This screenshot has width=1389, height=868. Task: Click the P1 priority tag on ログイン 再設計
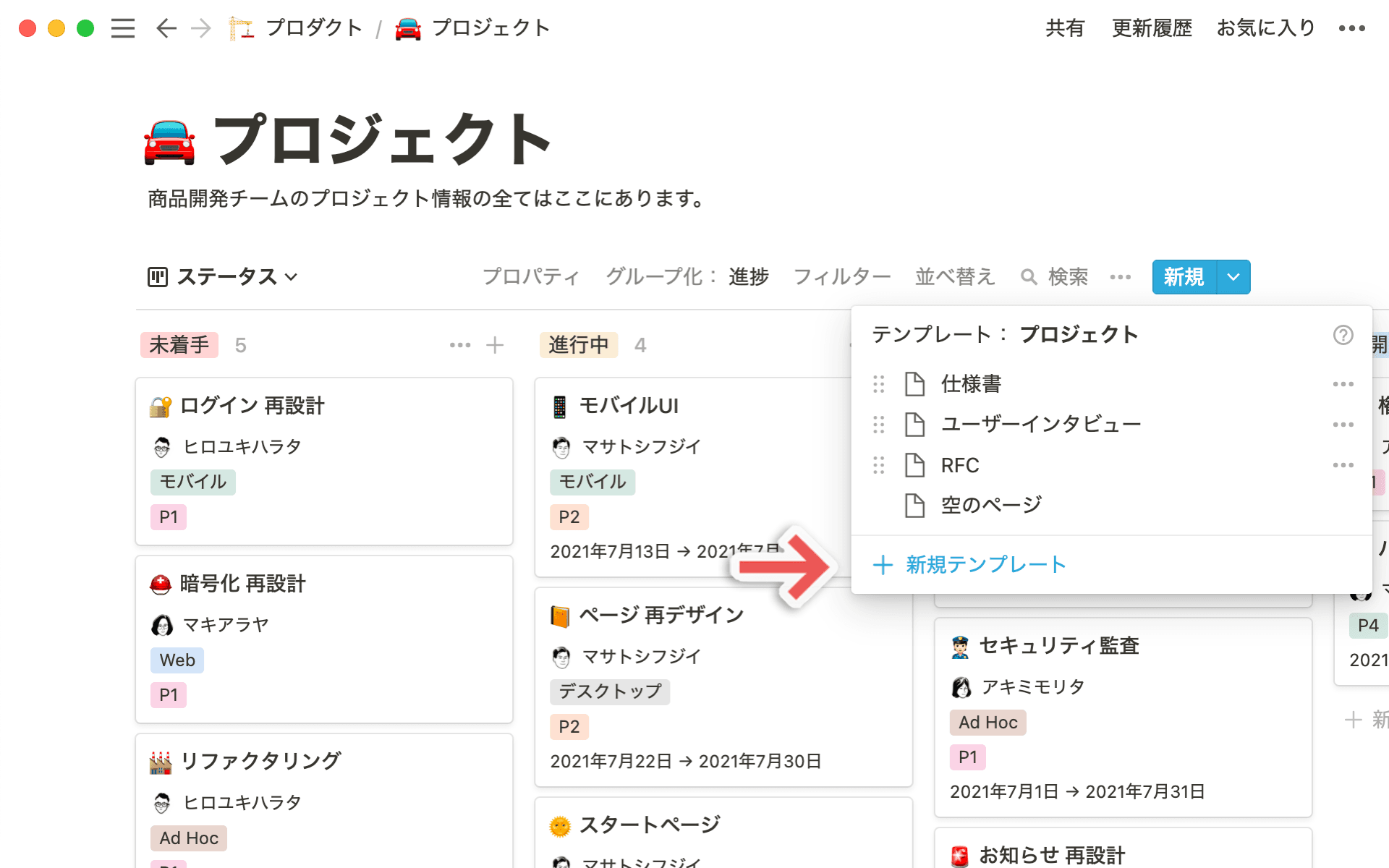tap(169, 516)
